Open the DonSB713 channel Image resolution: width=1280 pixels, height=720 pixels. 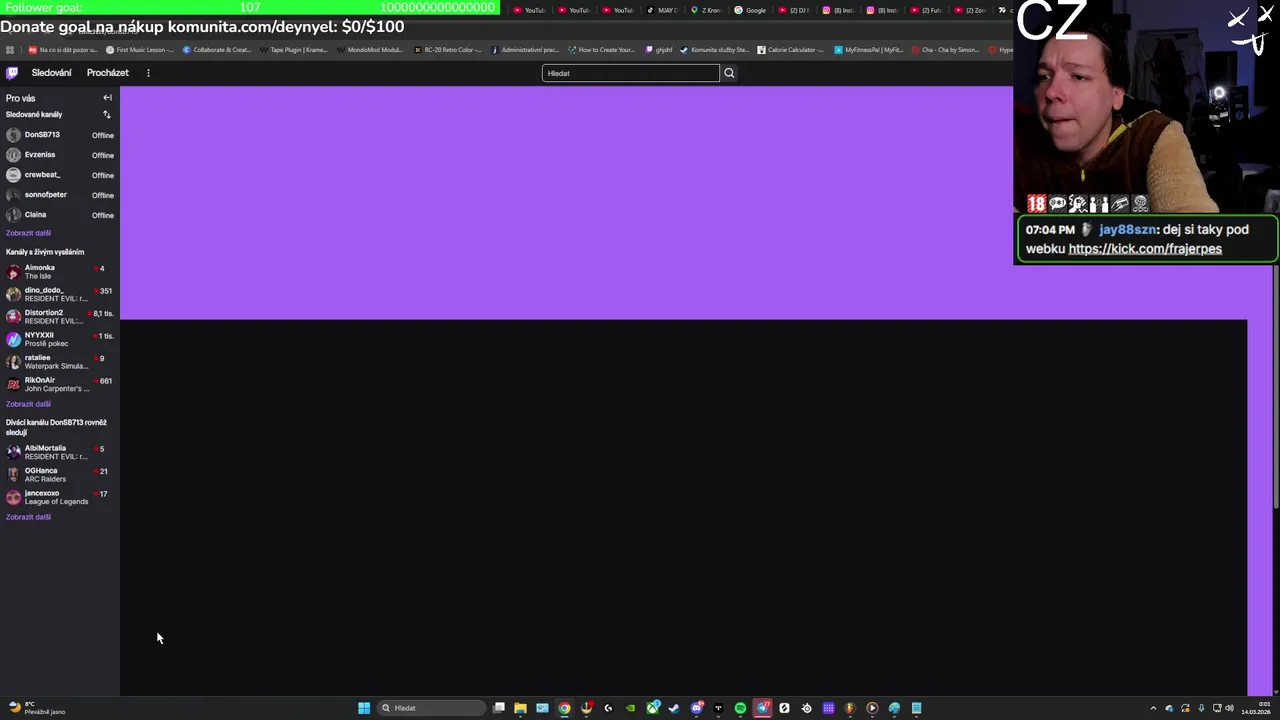tap(60, 135)
